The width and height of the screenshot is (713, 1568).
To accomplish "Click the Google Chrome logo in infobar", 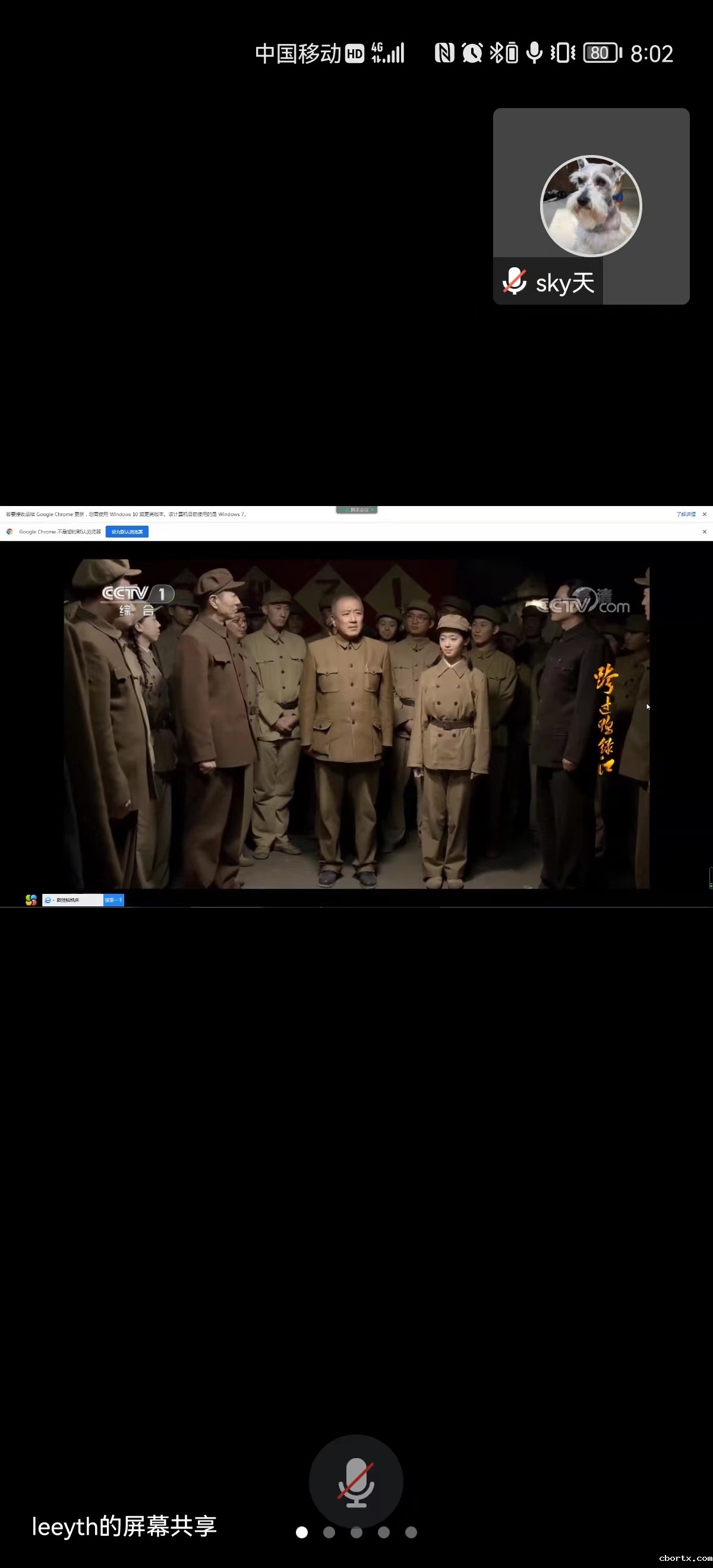I will [10, 532].
